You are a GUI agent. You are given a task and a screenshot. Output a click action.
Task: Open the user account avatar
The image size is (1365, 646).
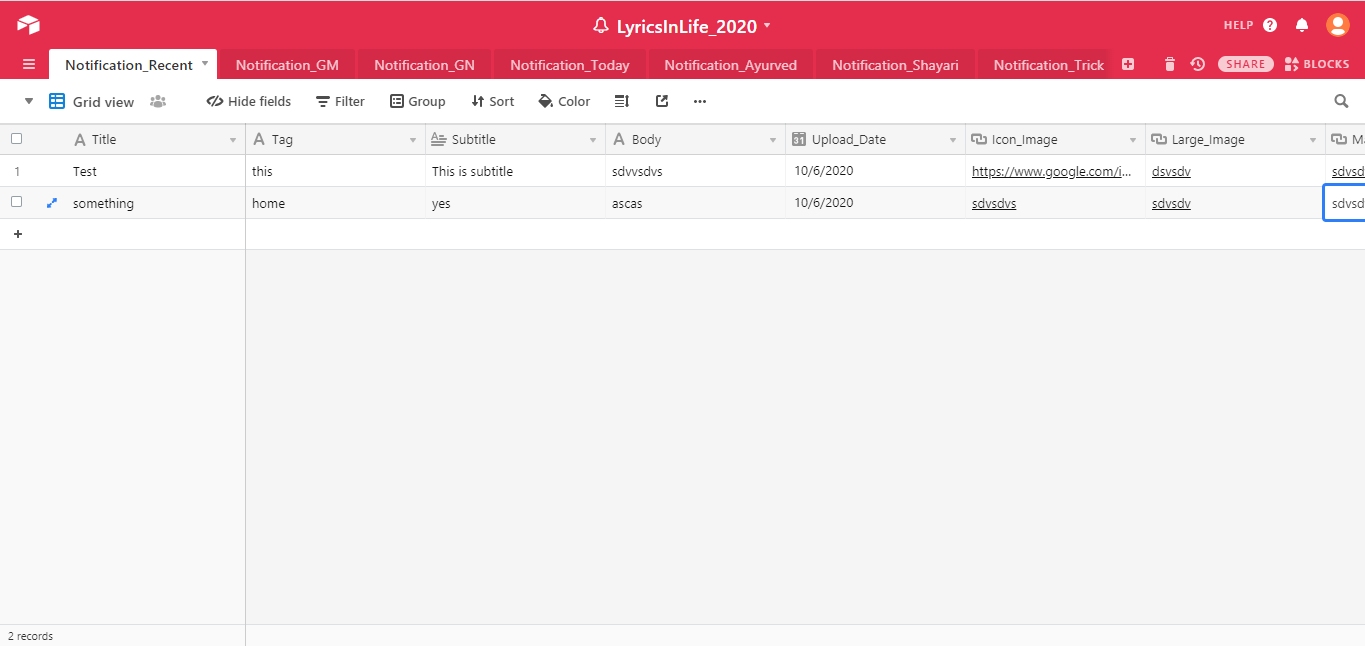pyautogui.click(x=1337, y=25)
